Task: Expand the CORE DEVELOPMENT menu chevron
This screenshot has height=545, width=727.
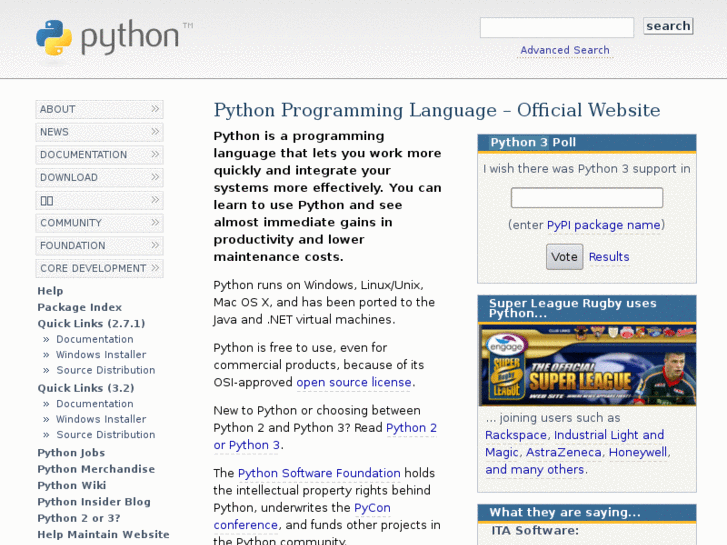Action: coord(155,268)
